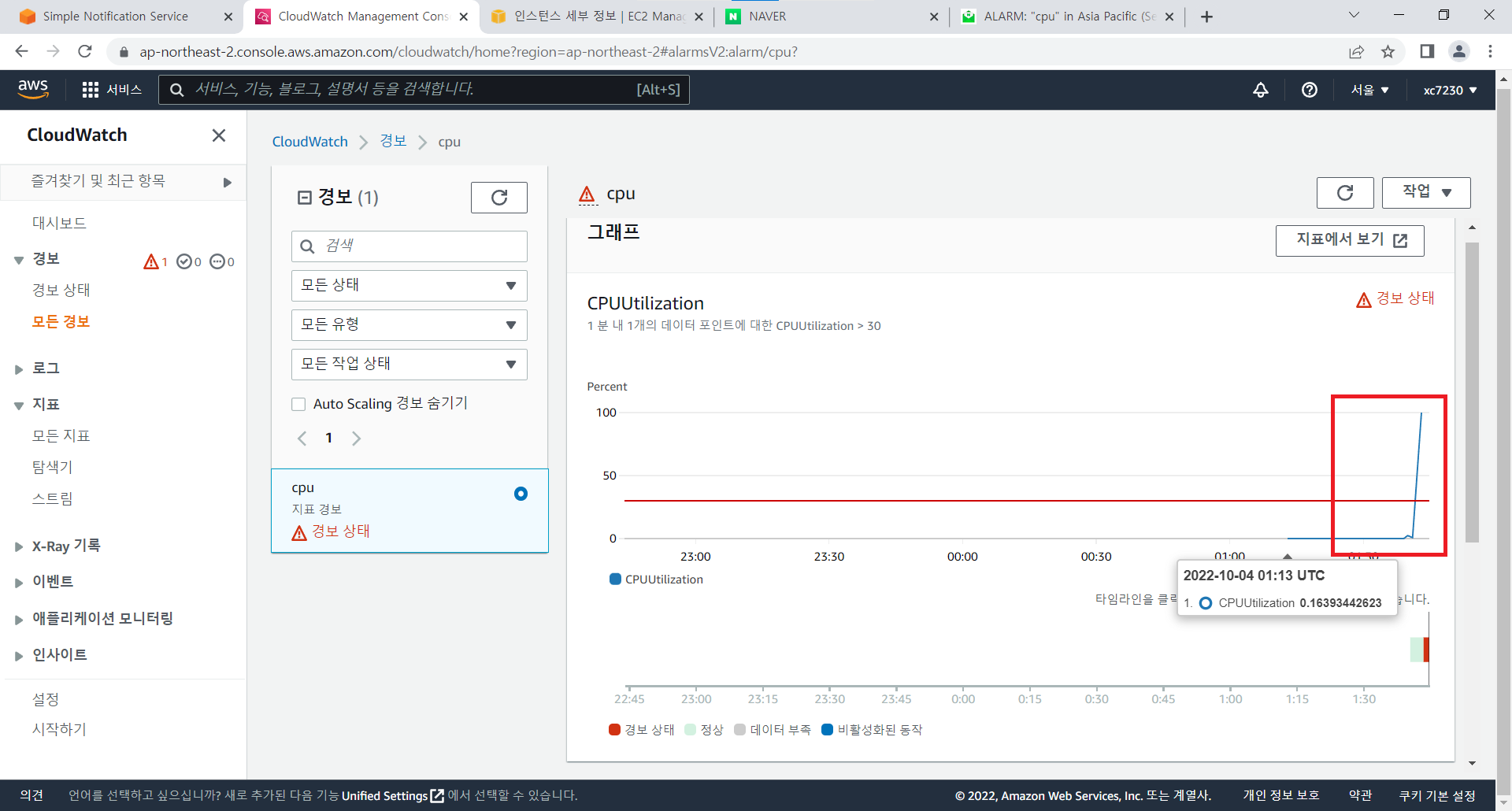1512x811 pixels.
Task: Click the OK state green legend swatch
Action: pos(691,730)
